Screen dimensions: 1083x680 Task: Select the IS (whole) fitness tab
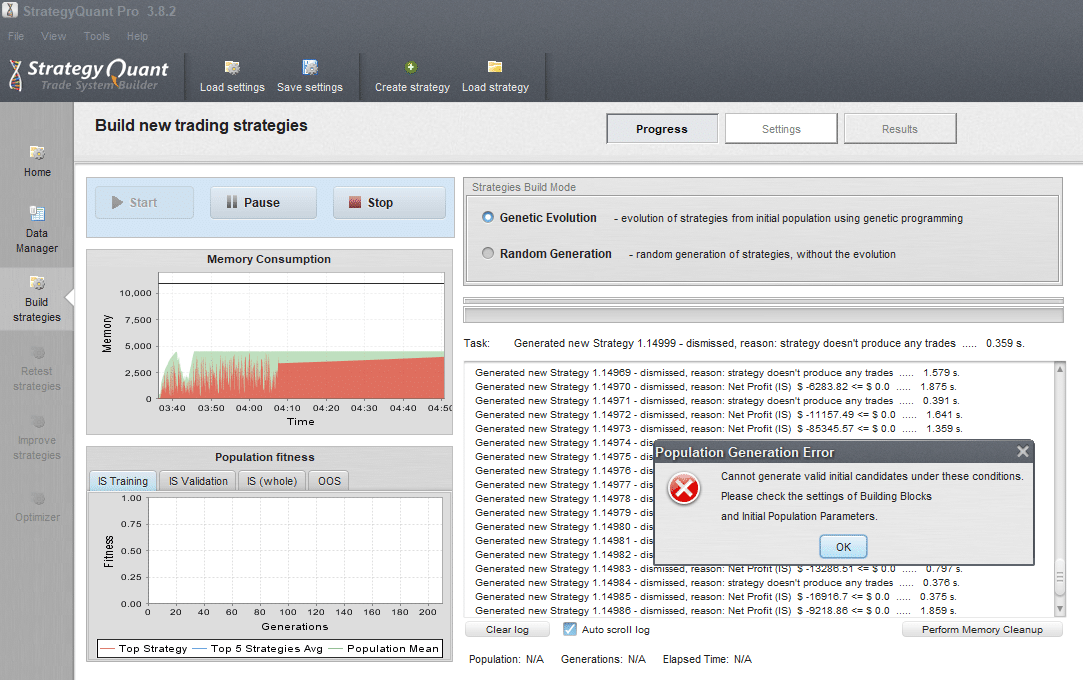(272, 480)
